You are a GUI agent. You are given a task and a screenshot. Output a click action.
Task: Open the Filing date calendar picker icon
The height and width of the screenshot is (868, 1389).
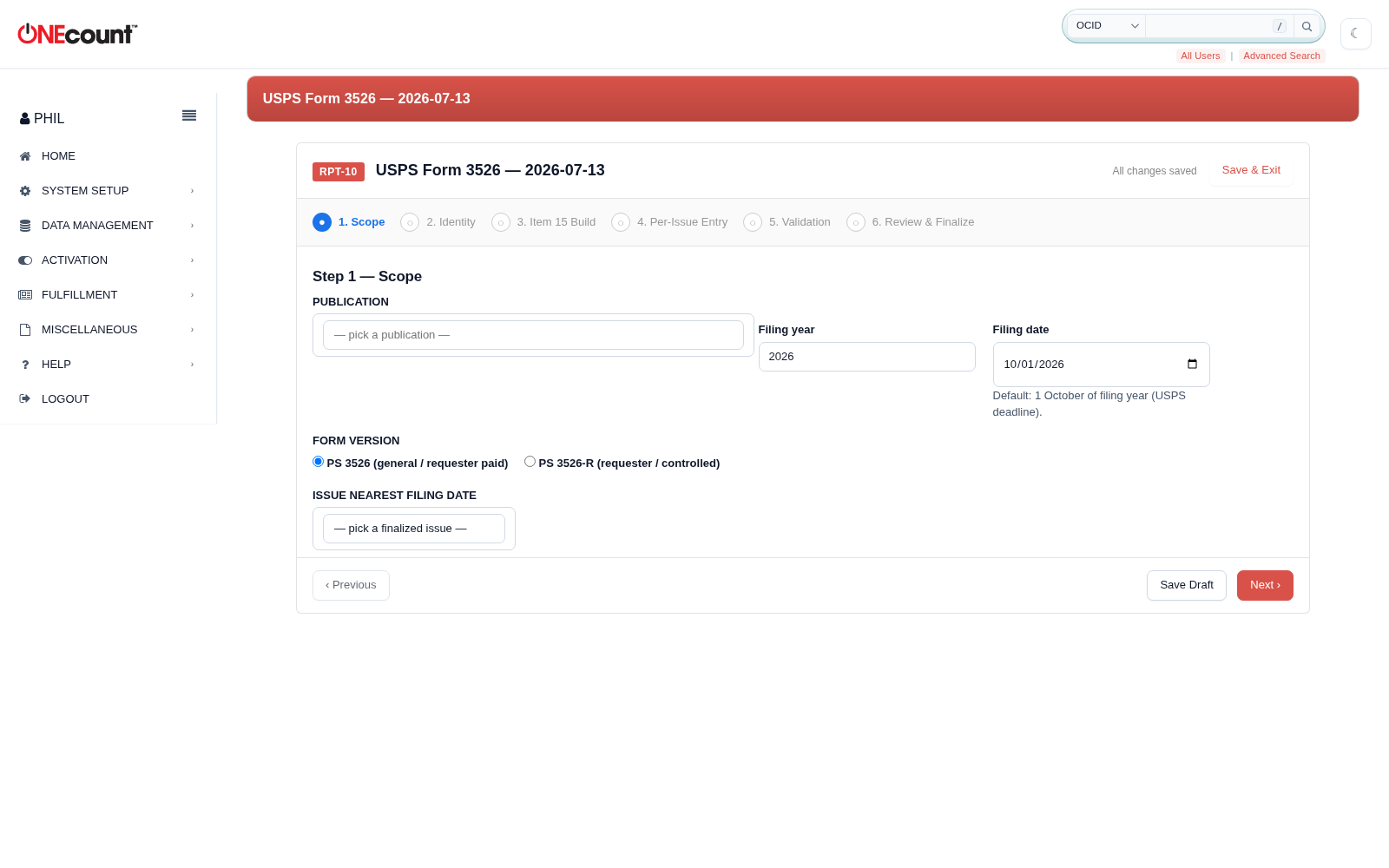(x=1192, y=365)
